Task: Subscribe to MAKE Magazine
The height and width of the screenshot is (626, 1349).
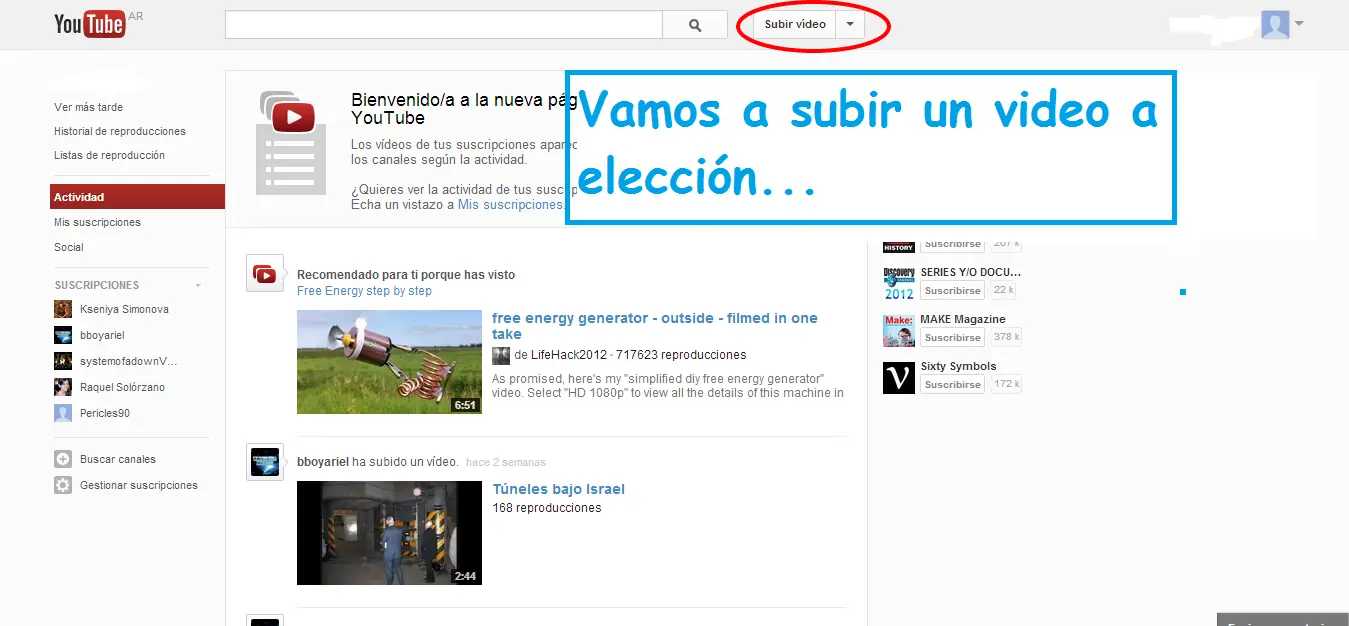Action: coord(953,338)
